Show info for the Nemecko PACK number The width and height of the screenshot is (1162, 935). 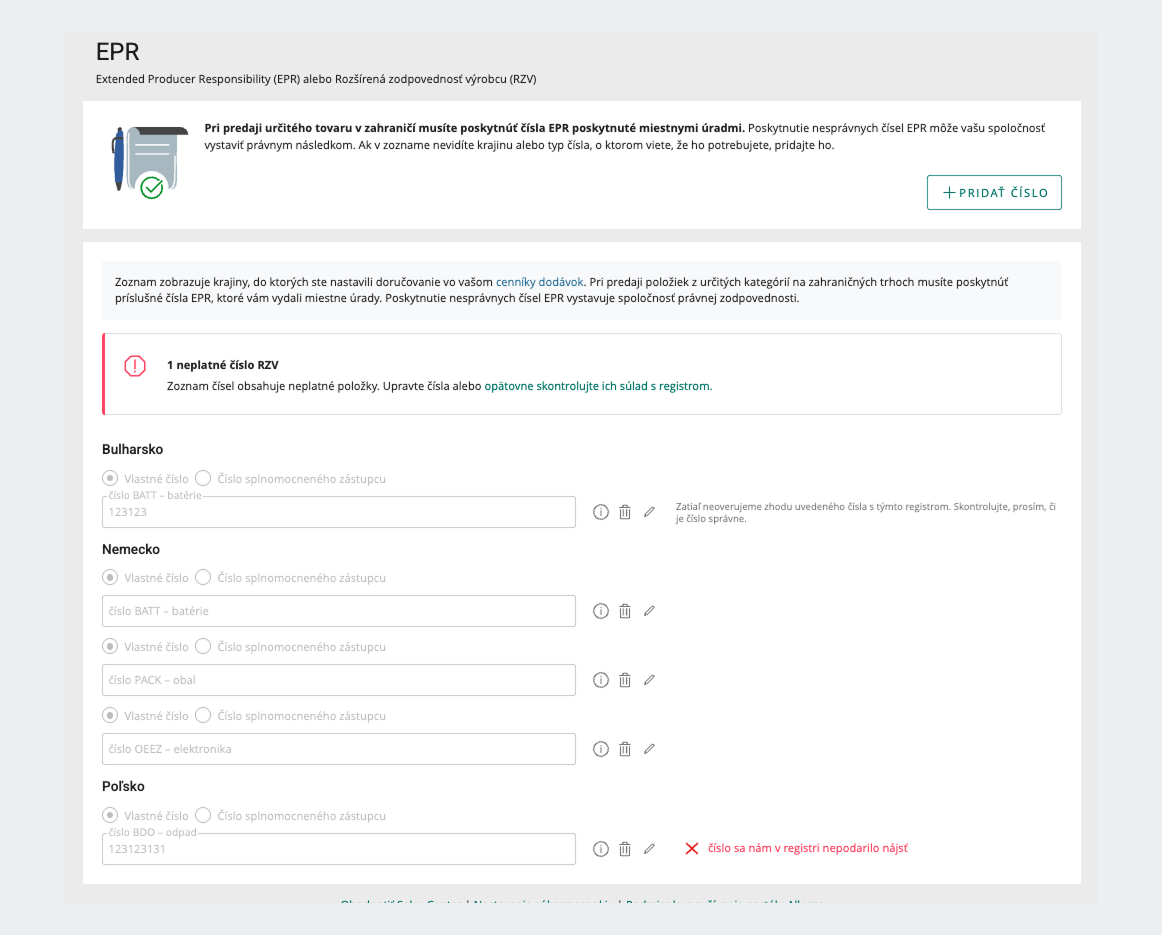point(601,680)
